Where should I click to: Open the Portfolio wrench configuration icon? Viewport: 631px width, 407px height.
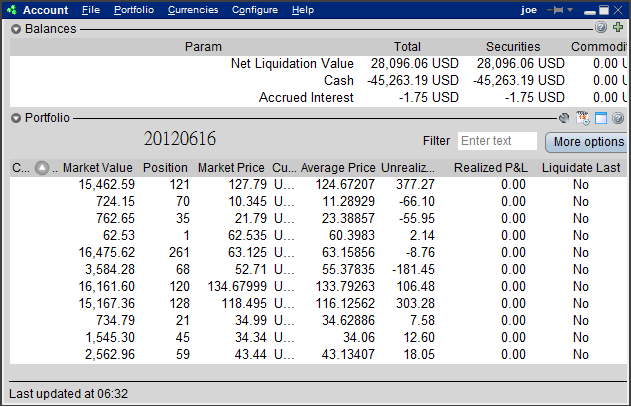point(564,118)
